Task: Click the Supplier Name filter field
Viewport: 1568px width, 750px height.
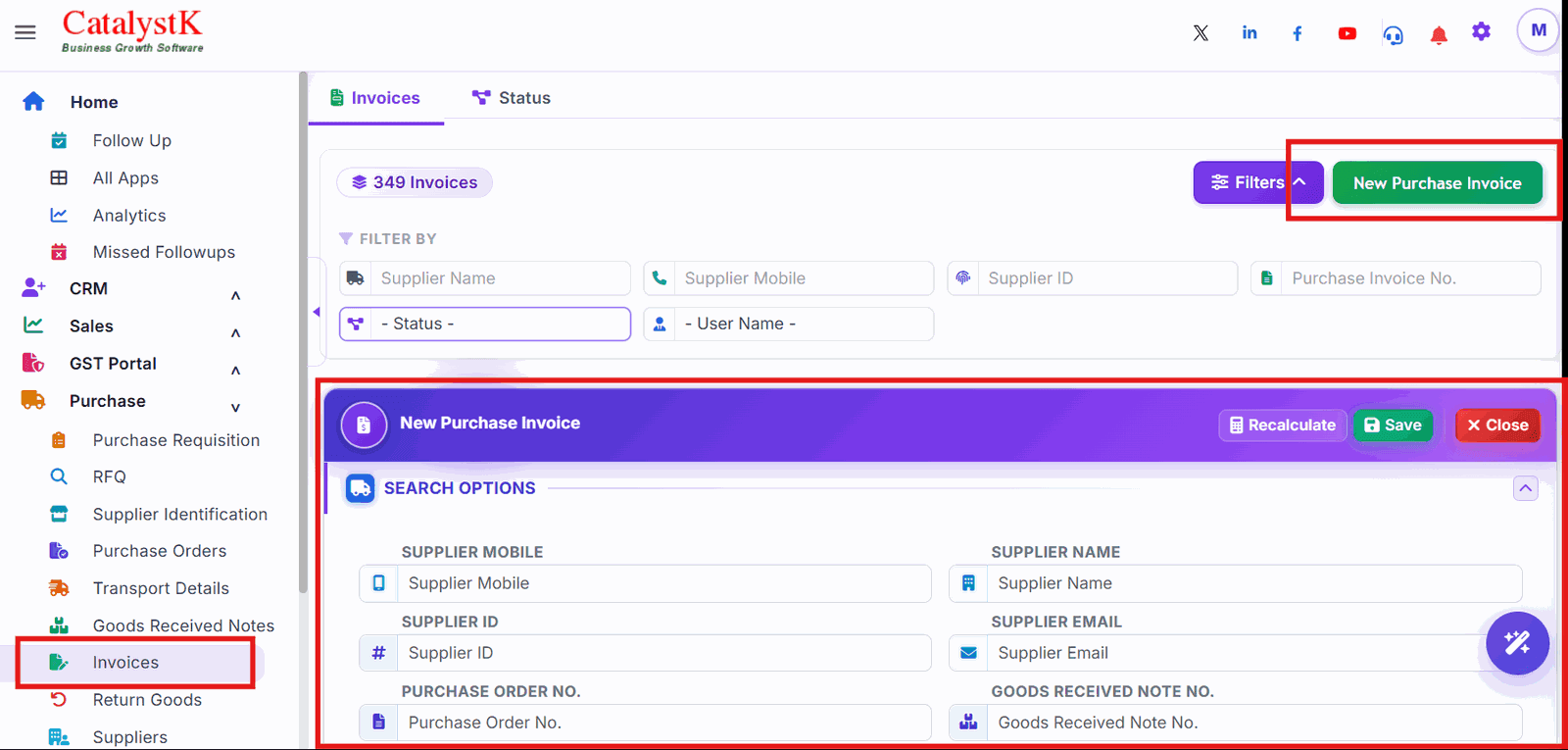Action: 485,278
